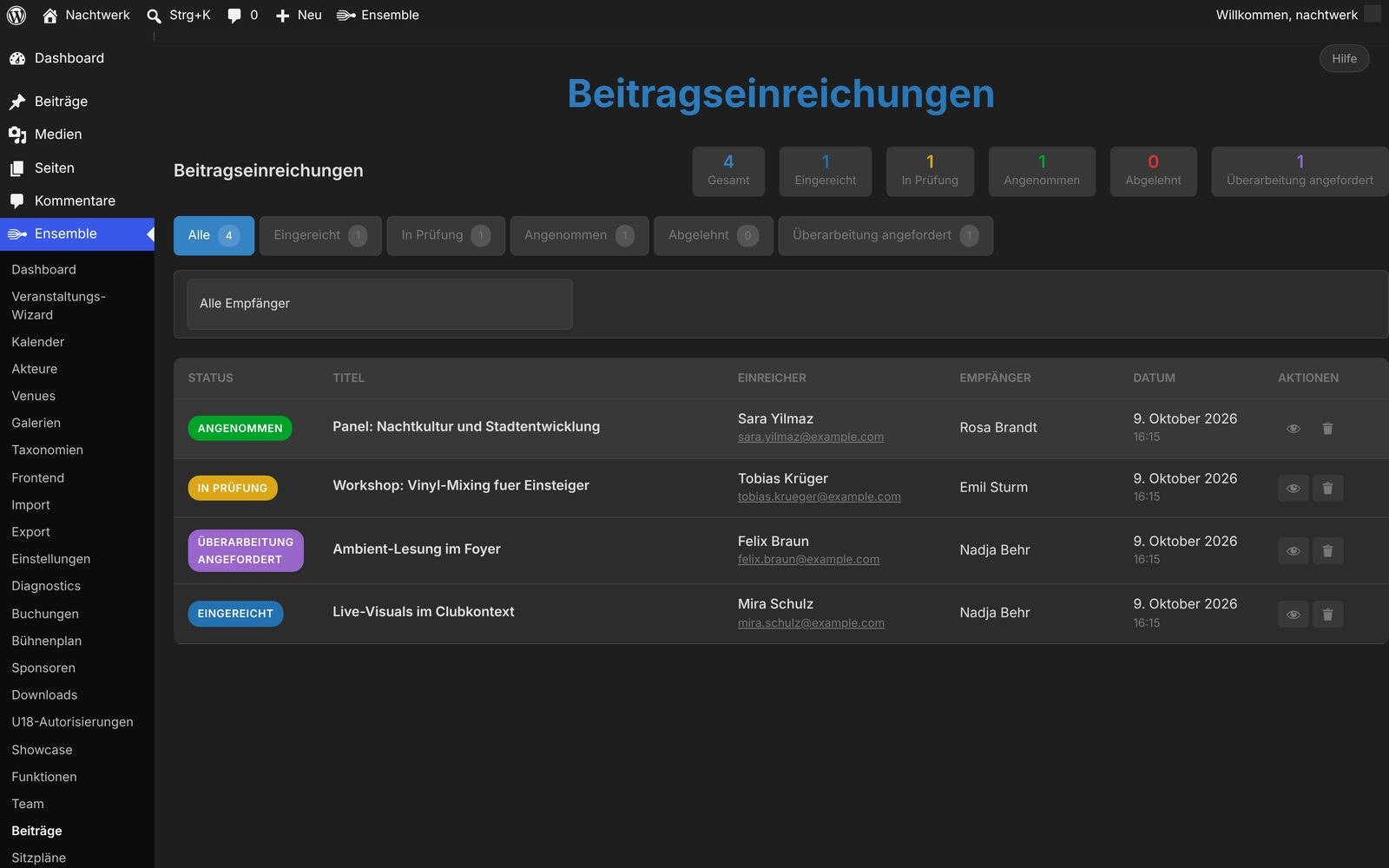1389x868 pixels.
Task: Open Bühnenplan in the Ensemble submenu
Action: [47, 641]
